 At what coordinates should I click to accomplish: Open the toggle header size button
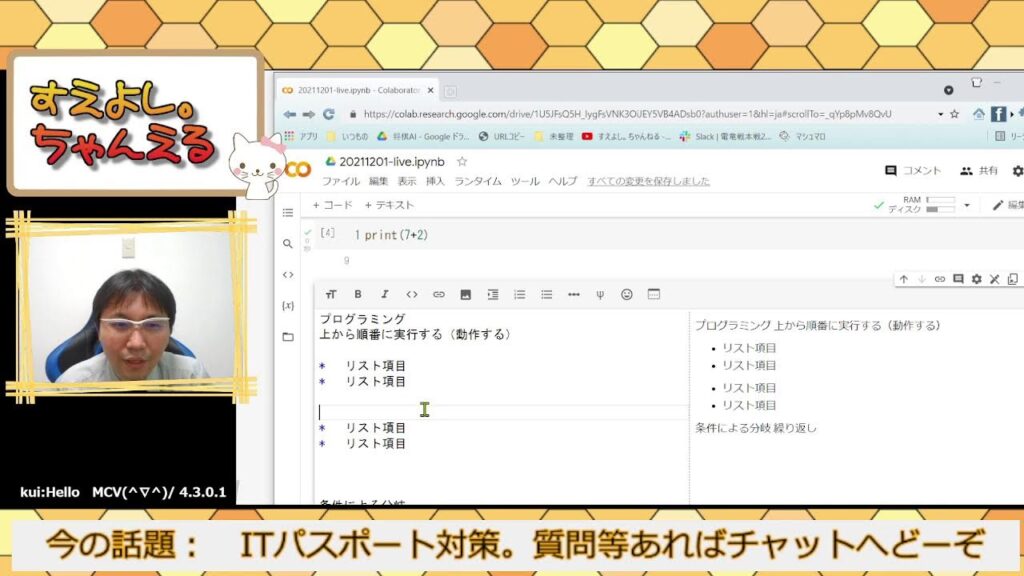pyautogui.click(x=331, y=295)
